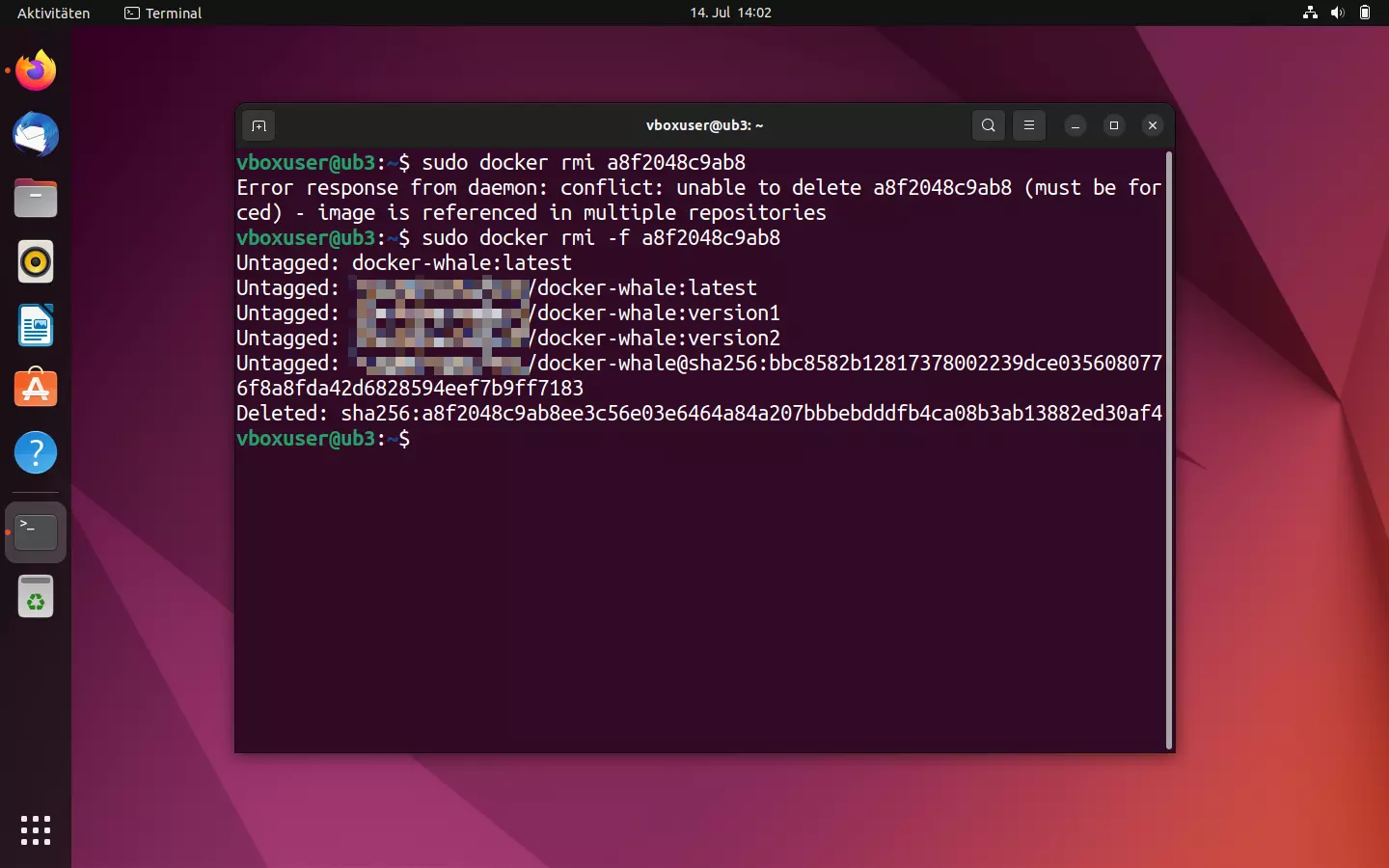Open a new terminal tab
Image resolution: width=1389 pixels, height=868 pixels.
click(x=259, y=125)
